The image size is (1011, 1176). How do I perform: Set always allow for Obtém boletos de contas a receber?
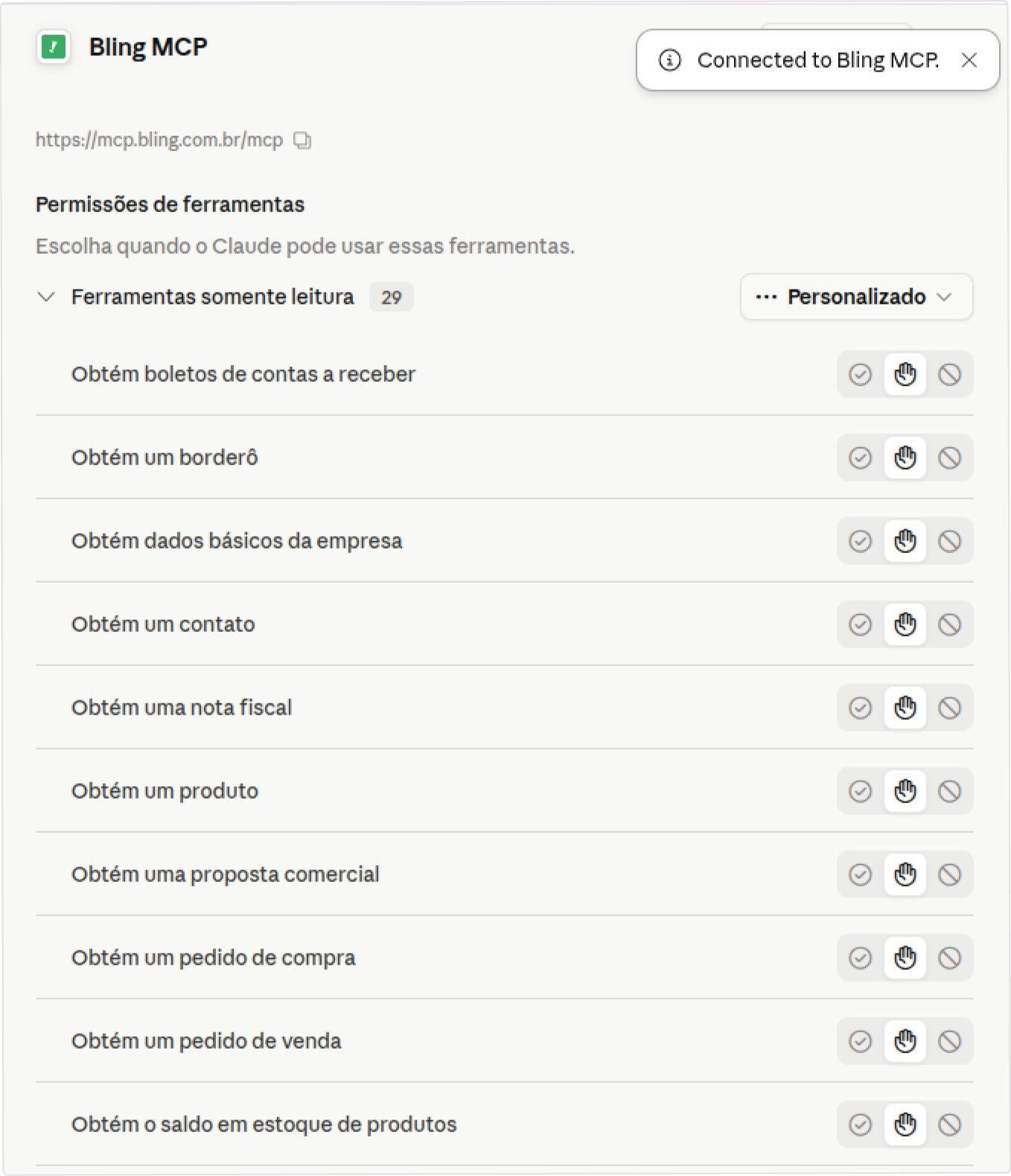pyautogui.click(x=861, y=374)
